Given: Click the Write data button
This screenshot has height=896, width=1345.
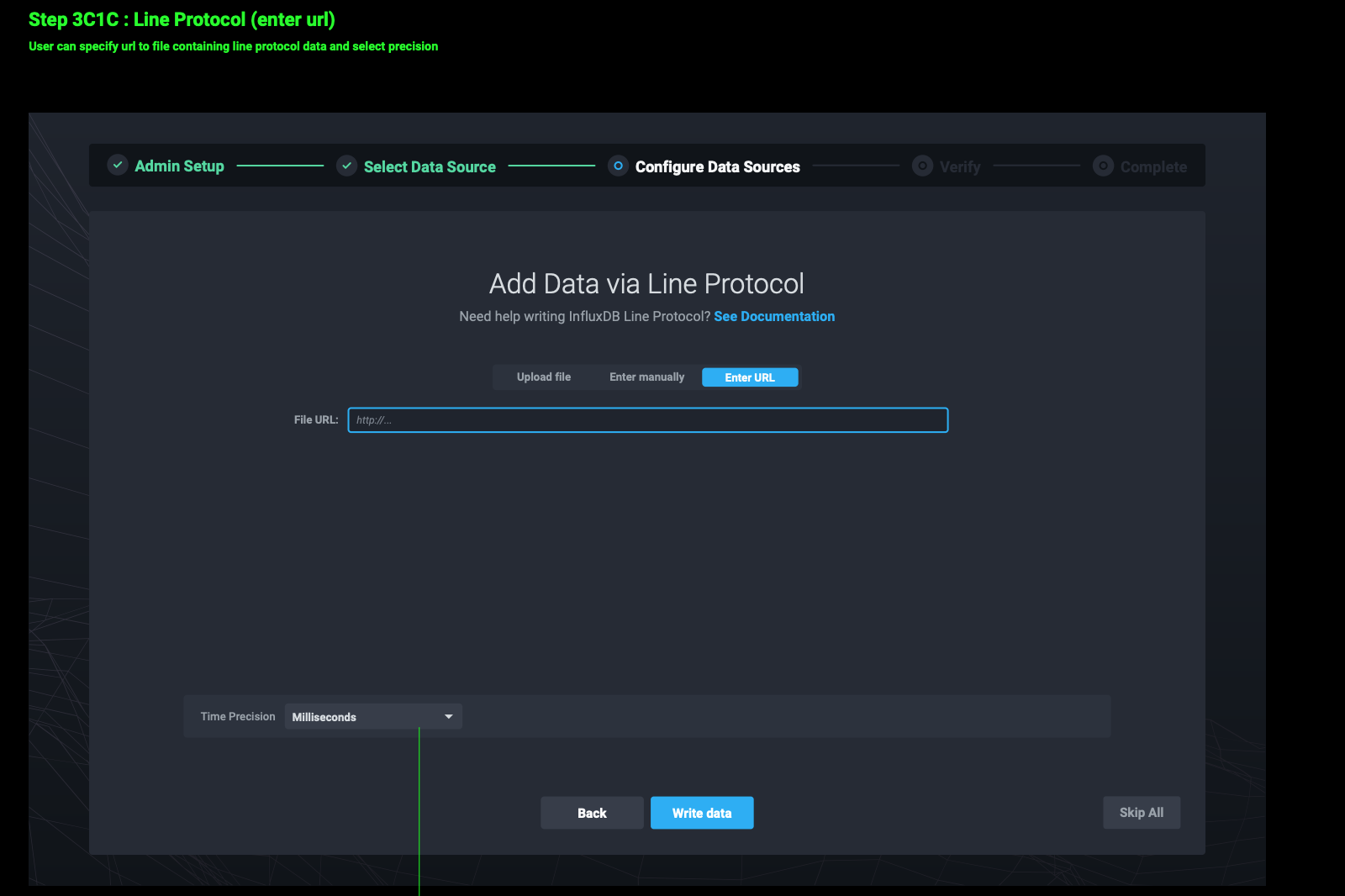Looking at the screenshot, I should (702, 813).
